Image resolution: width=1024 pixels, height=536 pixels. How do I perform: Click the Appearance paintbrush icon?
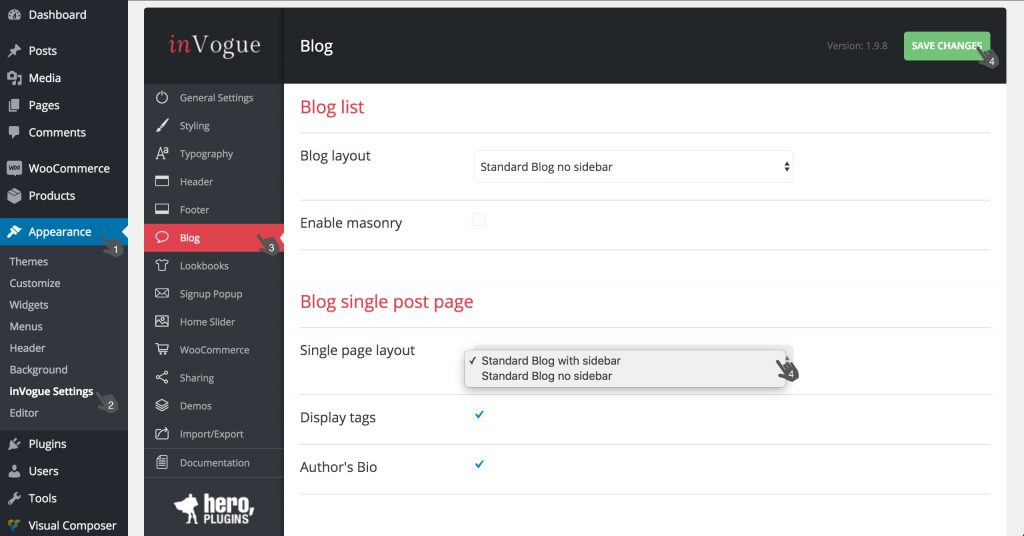(x=14, y=231)
